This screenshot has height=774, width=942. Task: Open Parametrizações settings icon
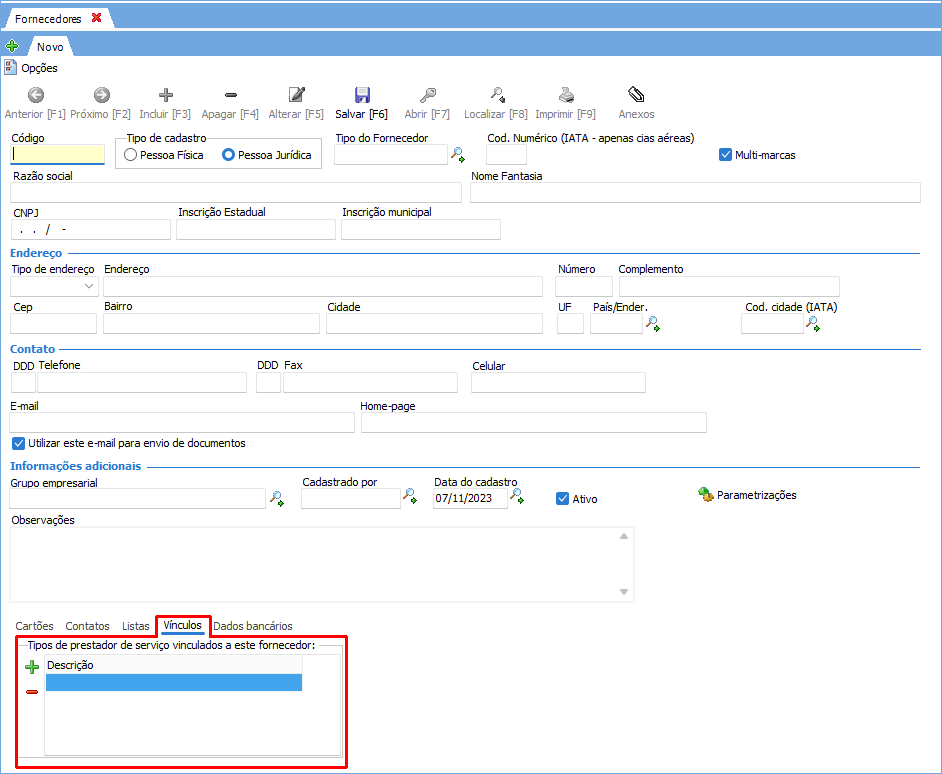click(705, 495)
